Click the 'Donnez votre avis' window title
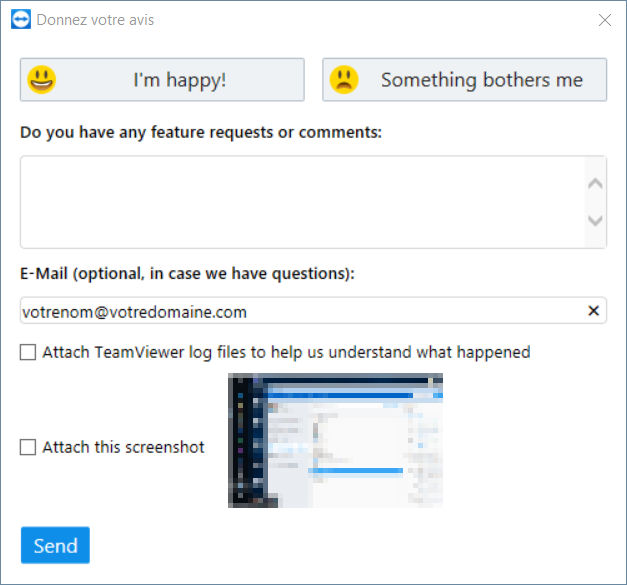 tap(95, 20)
